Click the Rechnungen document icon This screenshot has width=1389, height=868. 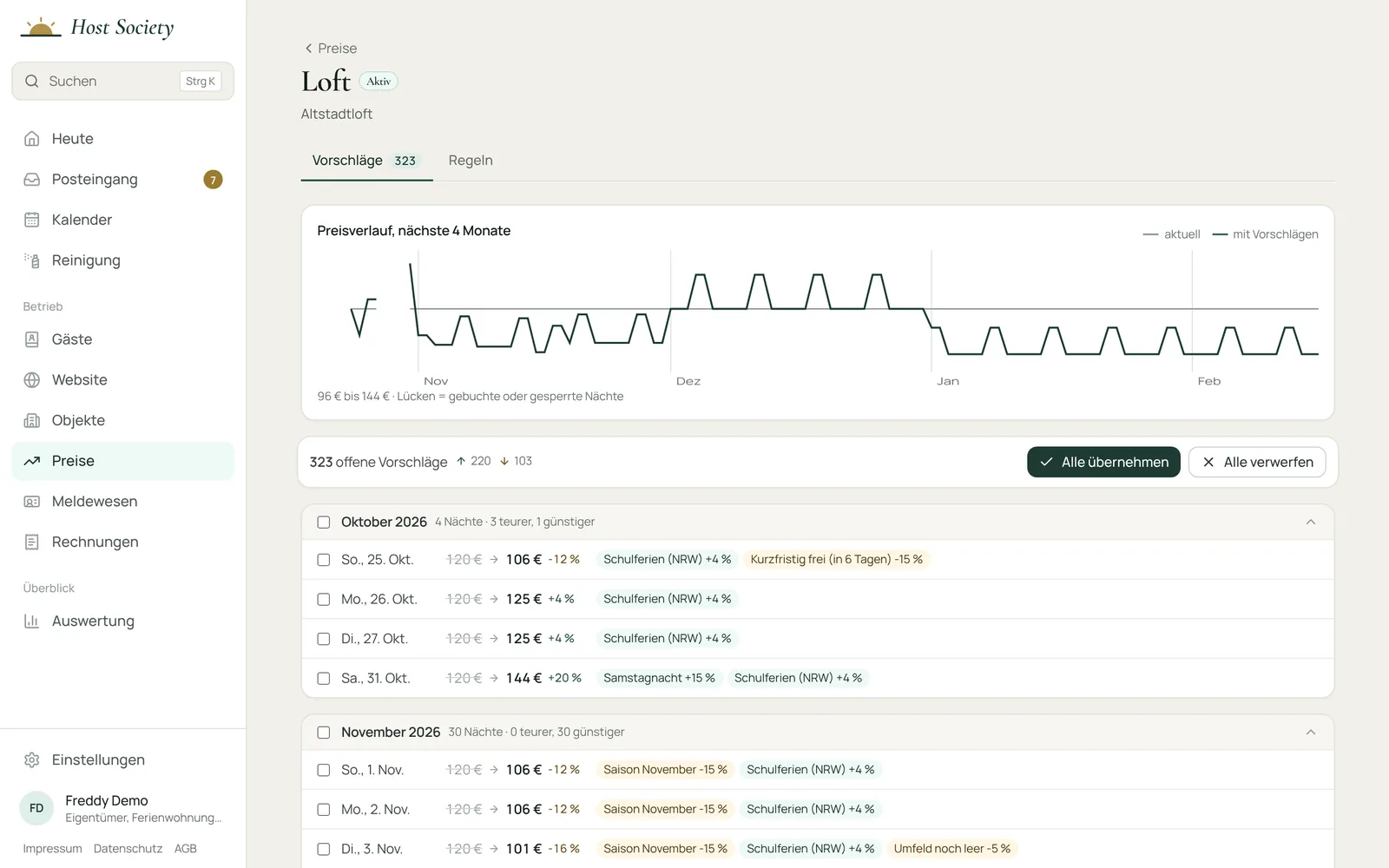32,542
